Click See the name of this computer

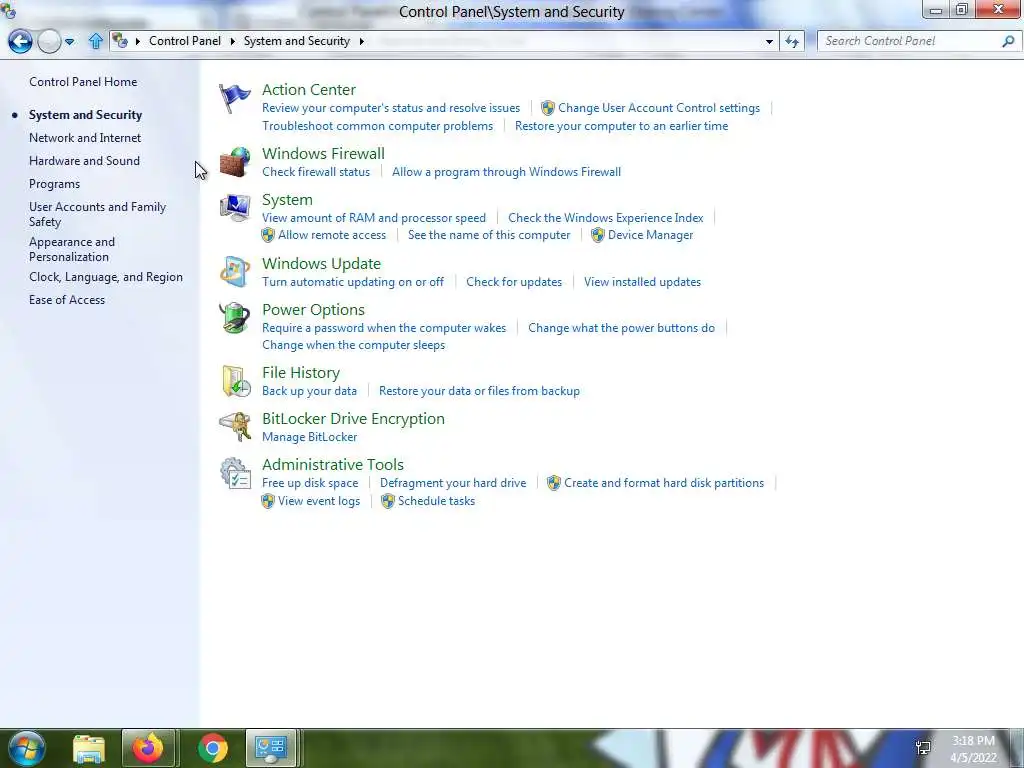point(489,235)
